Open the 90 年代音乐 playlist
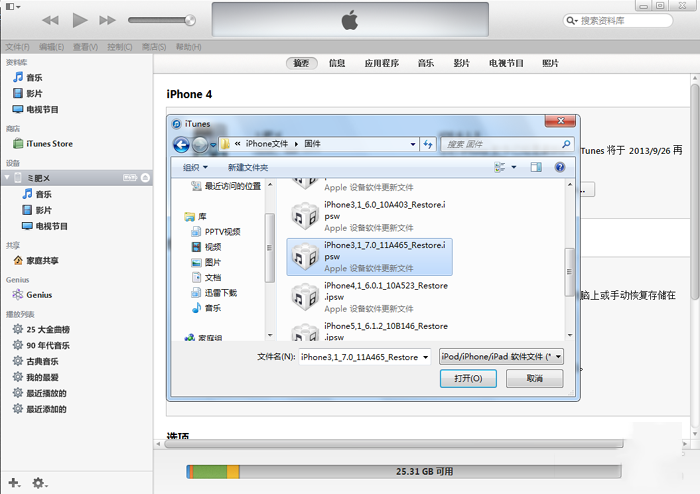 (48, 345)
